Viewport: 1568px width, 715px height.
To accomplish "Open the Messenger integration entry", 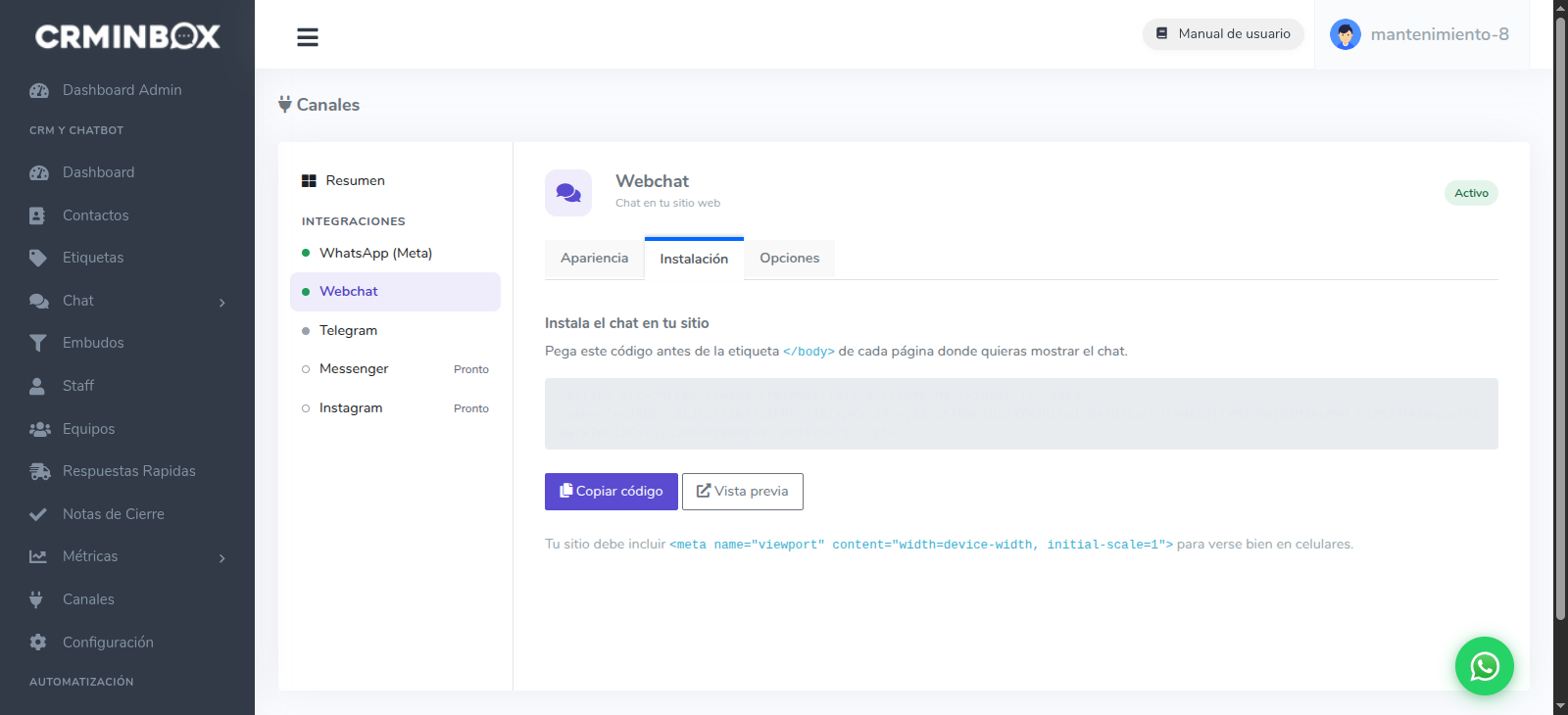I will tap(395, 369).
